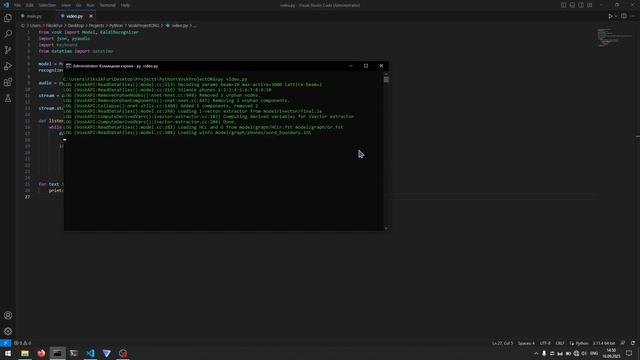The height and width of the screenshot is (360, 640).
Task: Open the taskbar clock and date
Action: pos(611,353)
